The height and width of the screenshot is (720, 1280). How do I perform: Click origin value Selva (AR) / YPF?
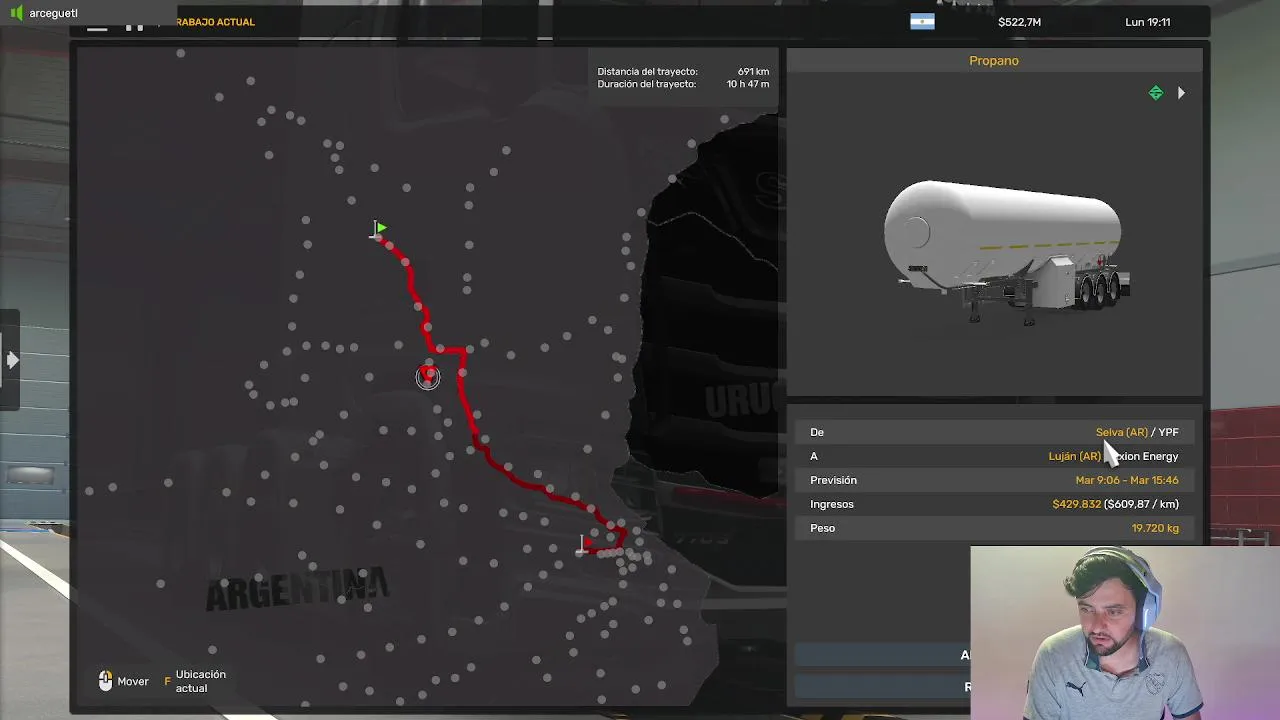1137,432
